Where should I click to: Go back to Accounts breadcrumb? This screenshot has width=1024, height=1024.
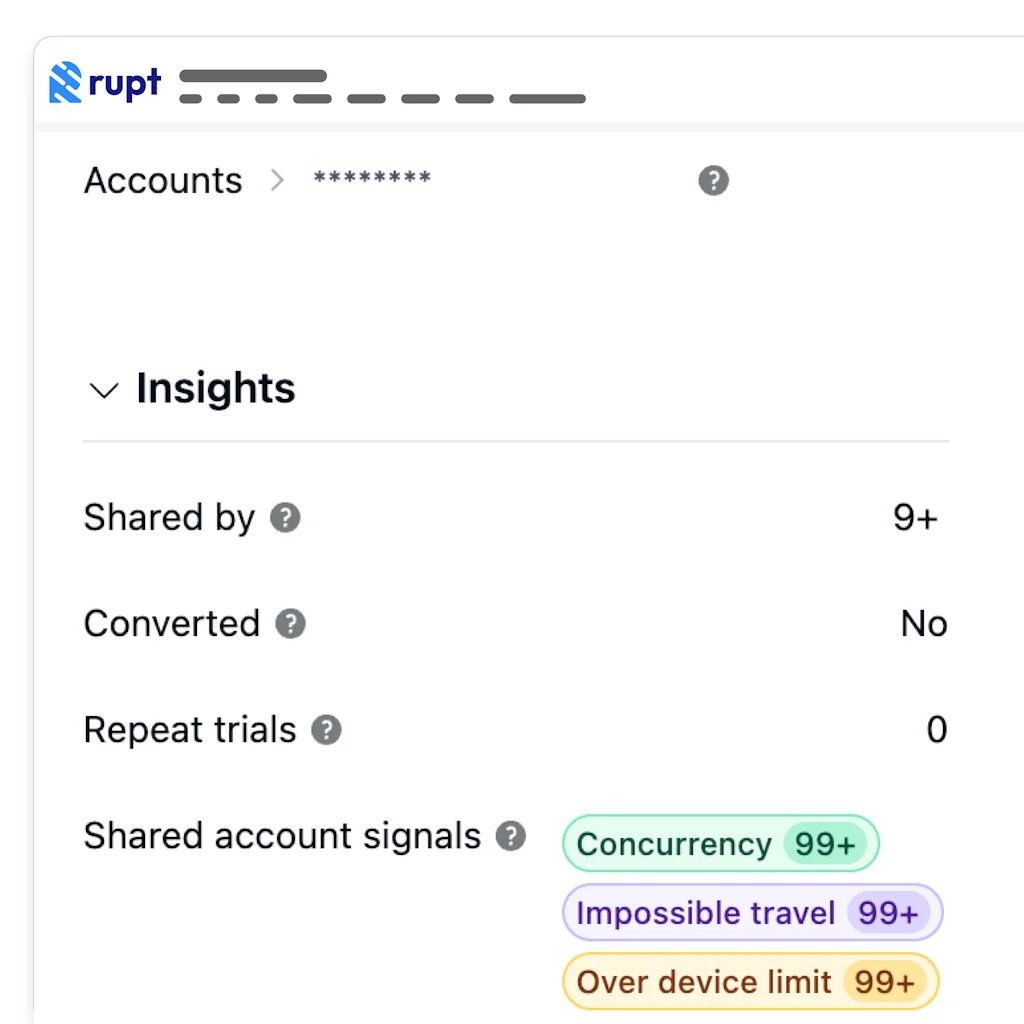163,181
